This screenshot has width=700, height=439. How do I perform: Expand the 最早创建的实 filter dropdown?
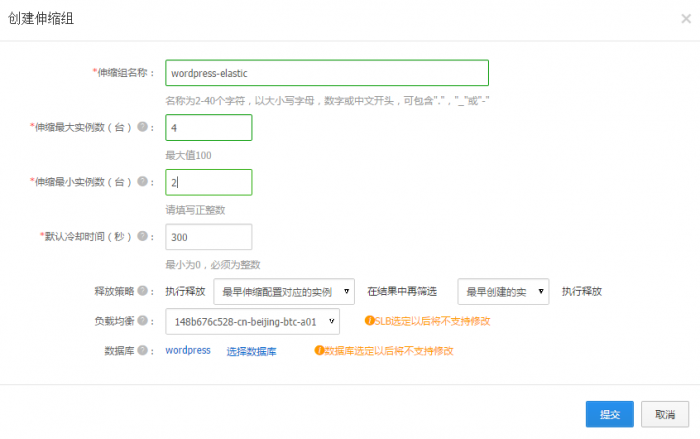point(503,291)
